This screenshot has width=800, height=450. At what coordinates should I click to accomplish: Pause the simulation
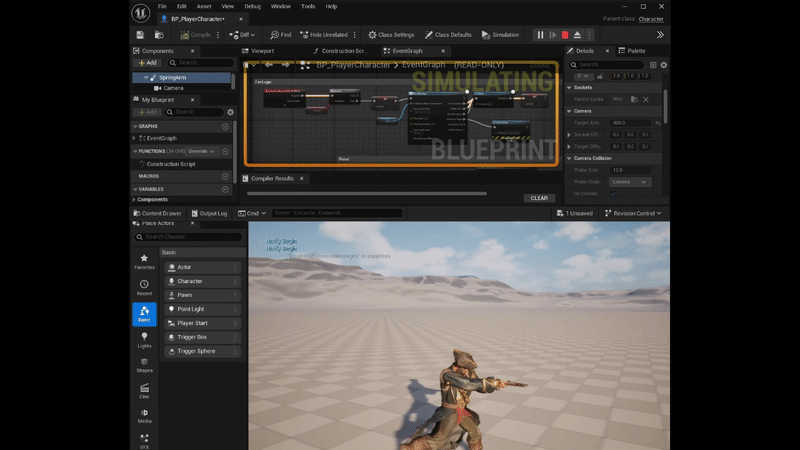[x=540, y=35]
